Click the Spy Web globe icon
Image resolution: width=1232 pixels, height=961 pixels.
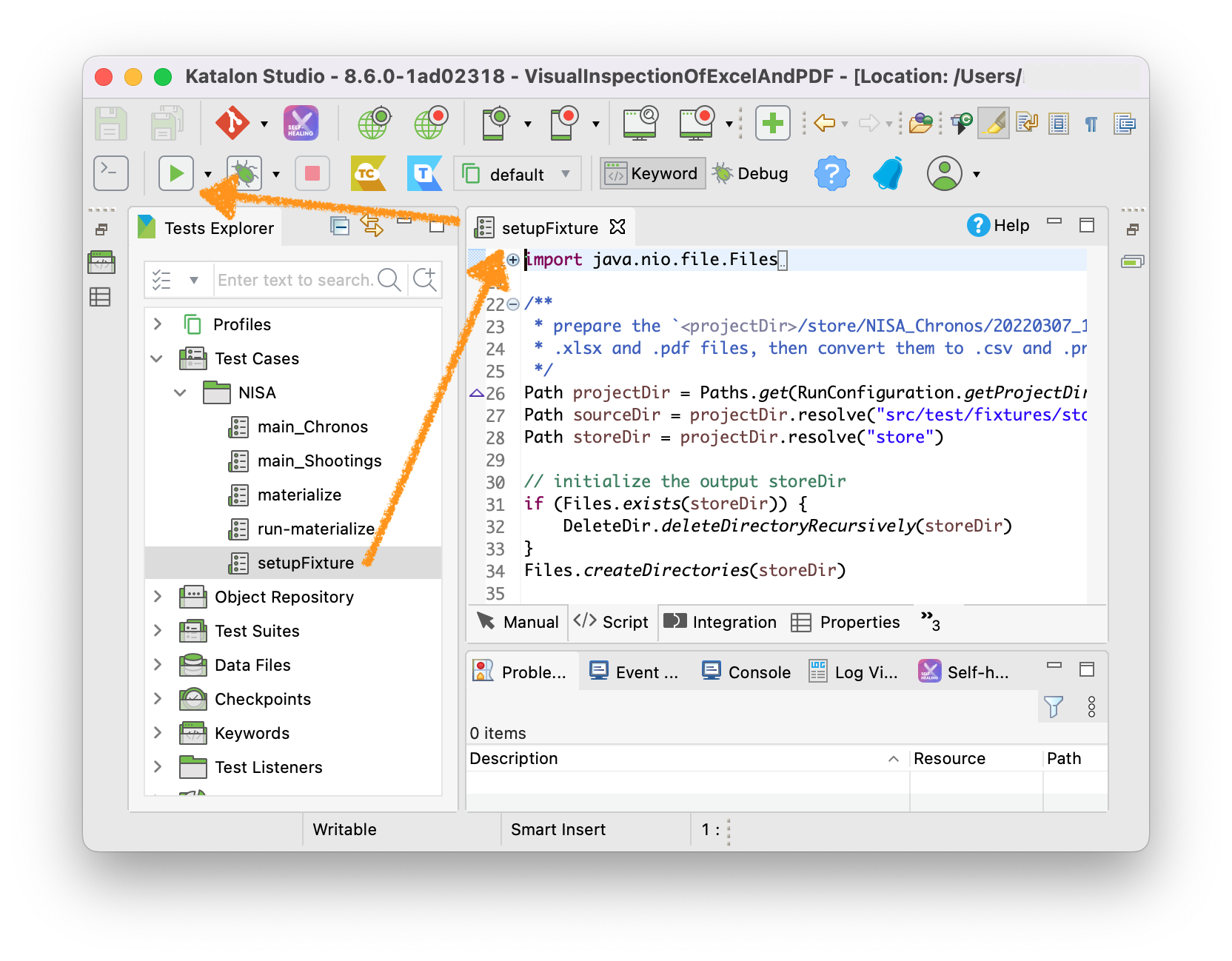click(374, 123)
